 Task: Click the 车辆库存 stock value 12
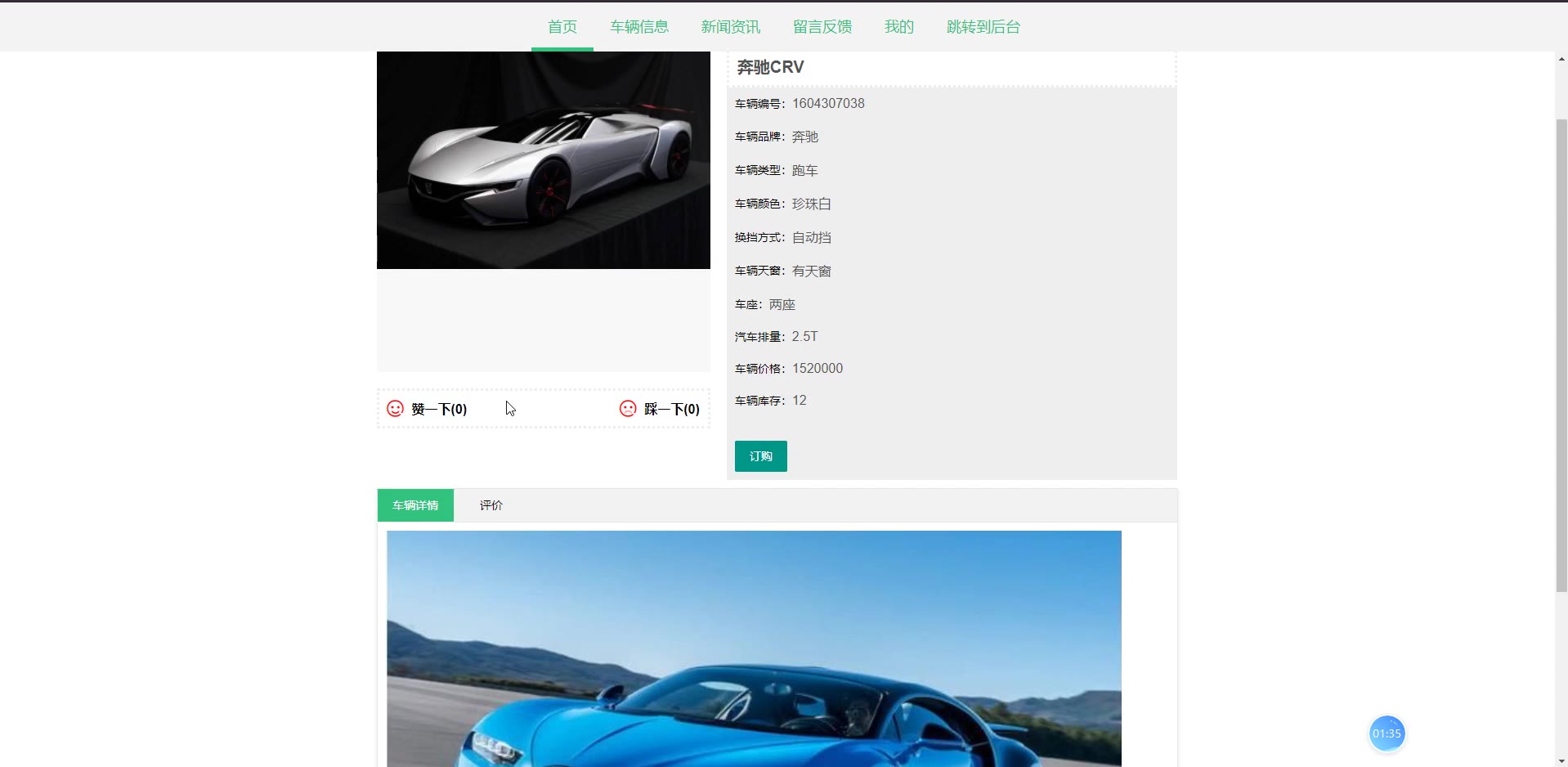(x=800, y=401)
